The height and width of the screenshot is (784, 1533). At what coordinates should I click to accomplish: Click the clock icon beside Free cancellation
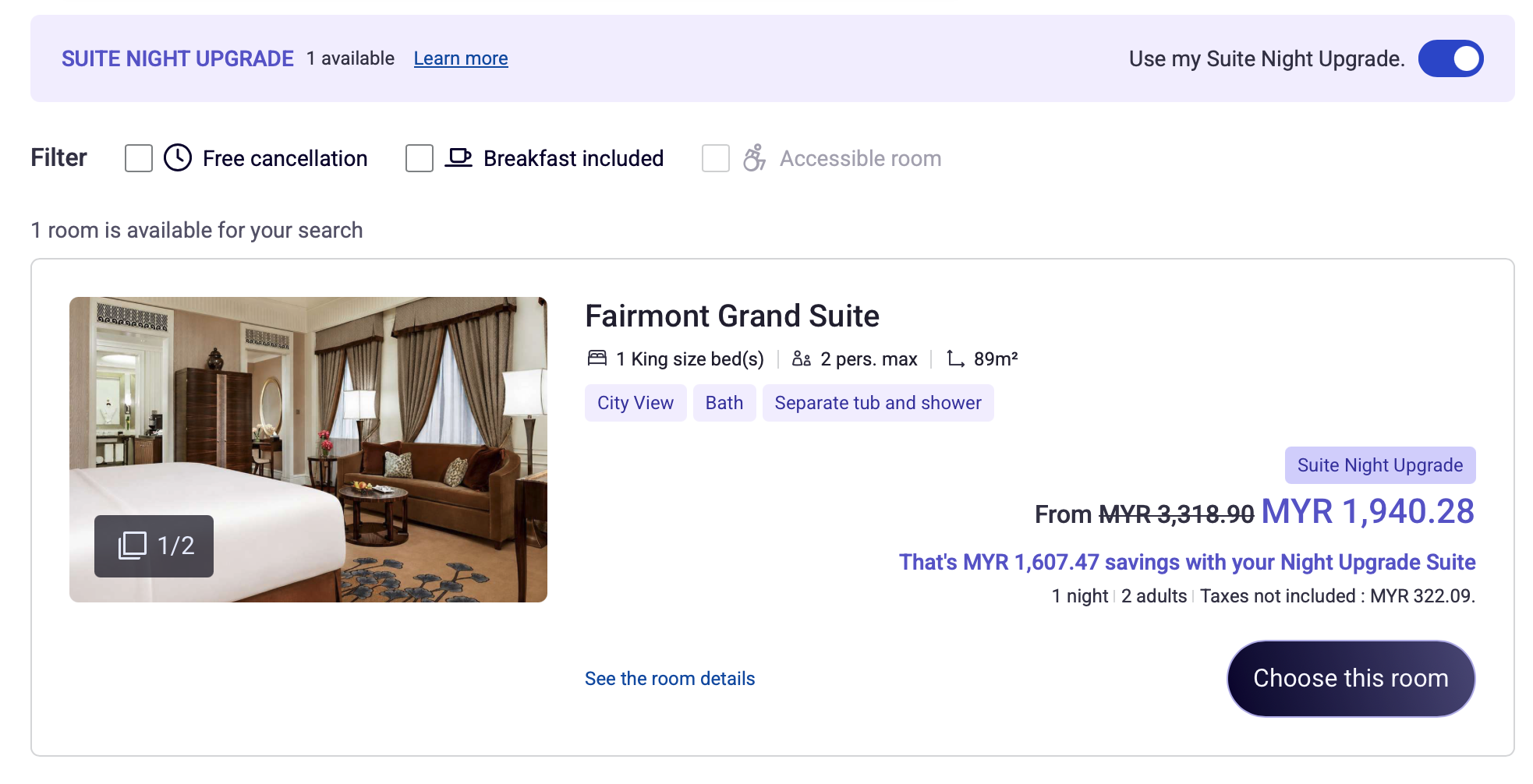(x=178, y=157)
